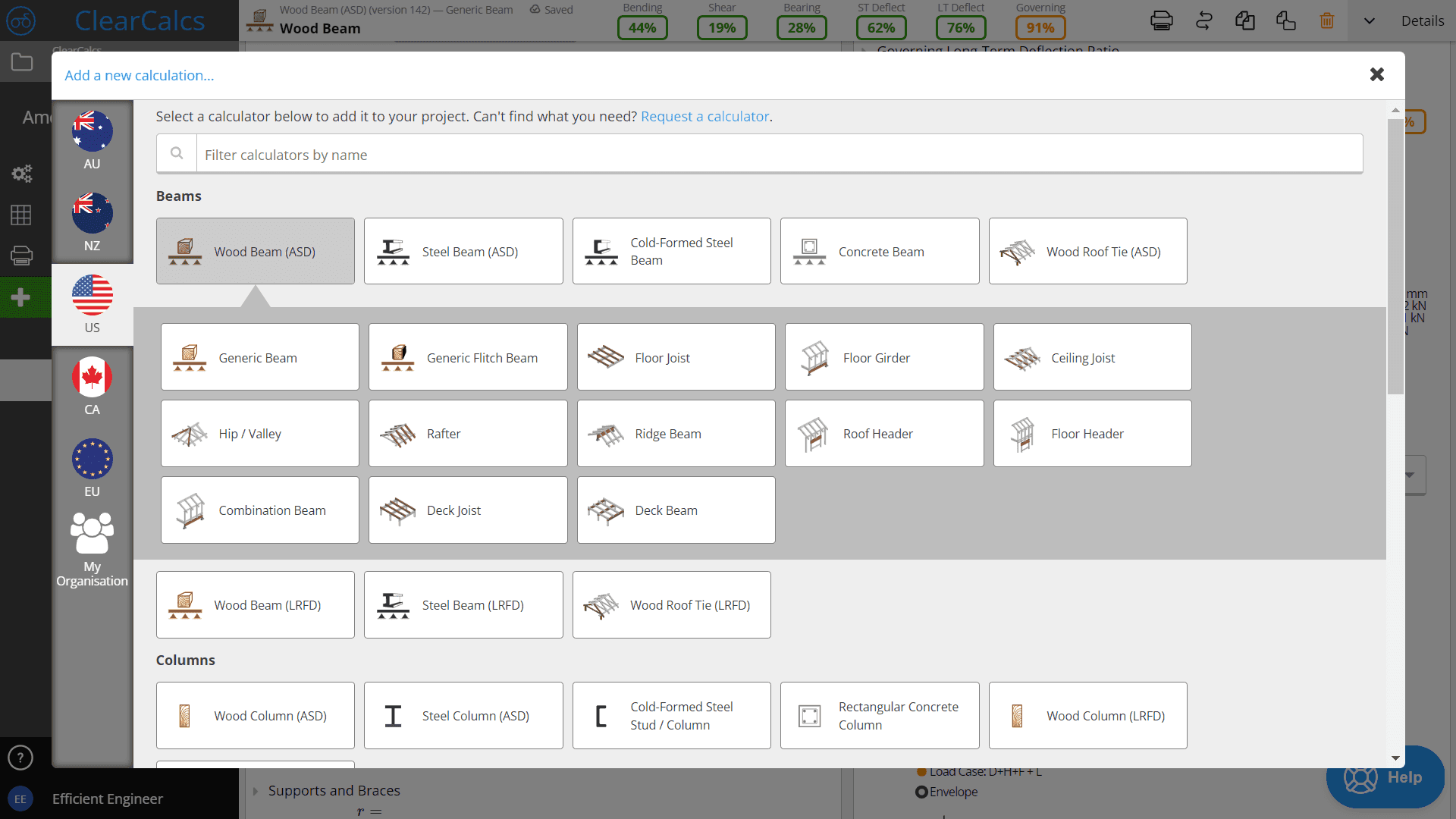The image size is (1456, 819).
Task: Choose the Concrete Beam calculator
Action: coord(880,251)
